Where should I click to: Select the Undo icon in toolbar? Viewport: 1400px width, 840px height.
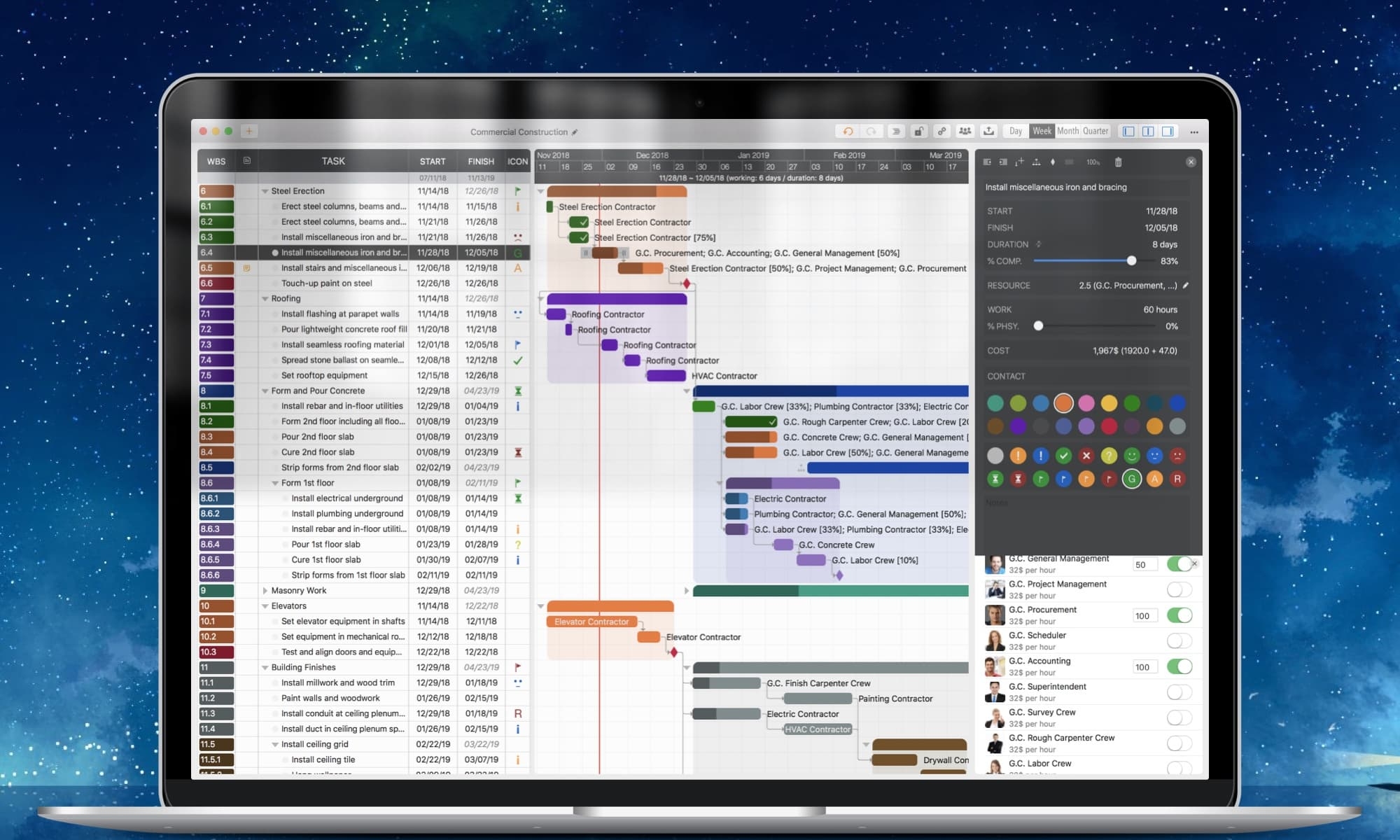pos(848,131)
